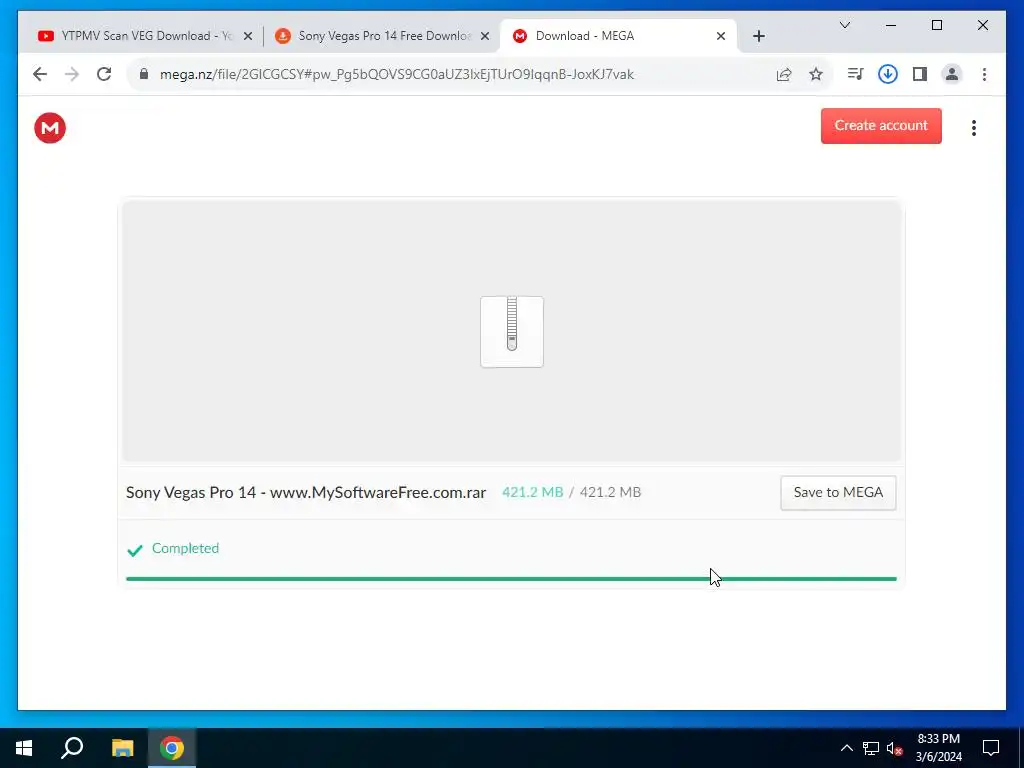1024x768 pixels.
Task: Go forward one page in Chrome
Action: point(72,74)
